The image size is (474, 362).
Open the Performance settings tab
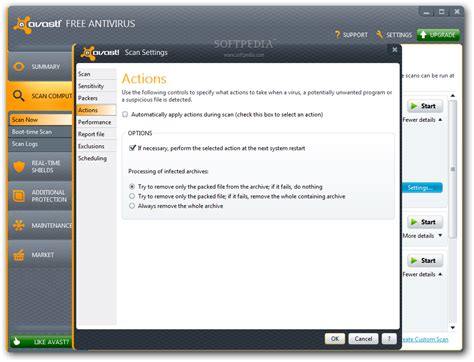pyautogui.click(x=96, y=122)
